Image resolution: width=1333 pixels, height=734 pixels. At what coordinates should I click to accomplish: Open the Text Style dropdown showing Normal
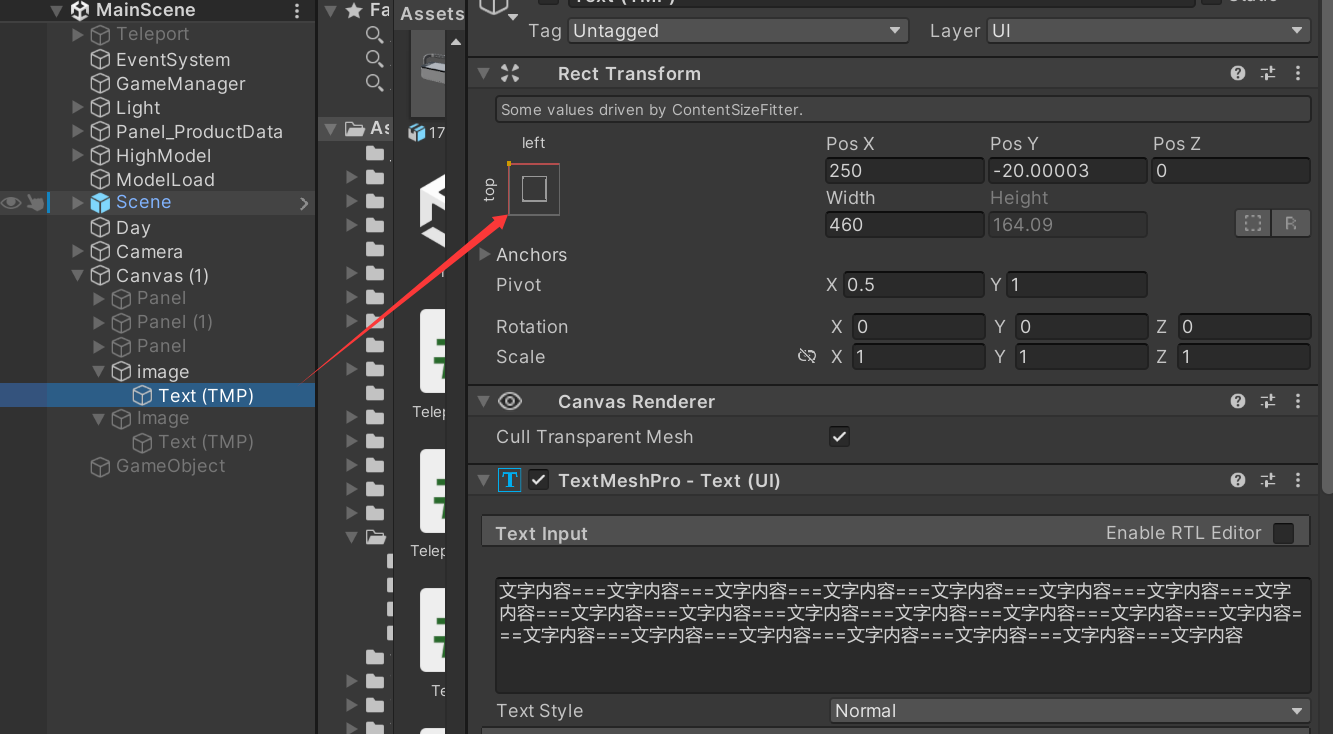coord(1070,711)
